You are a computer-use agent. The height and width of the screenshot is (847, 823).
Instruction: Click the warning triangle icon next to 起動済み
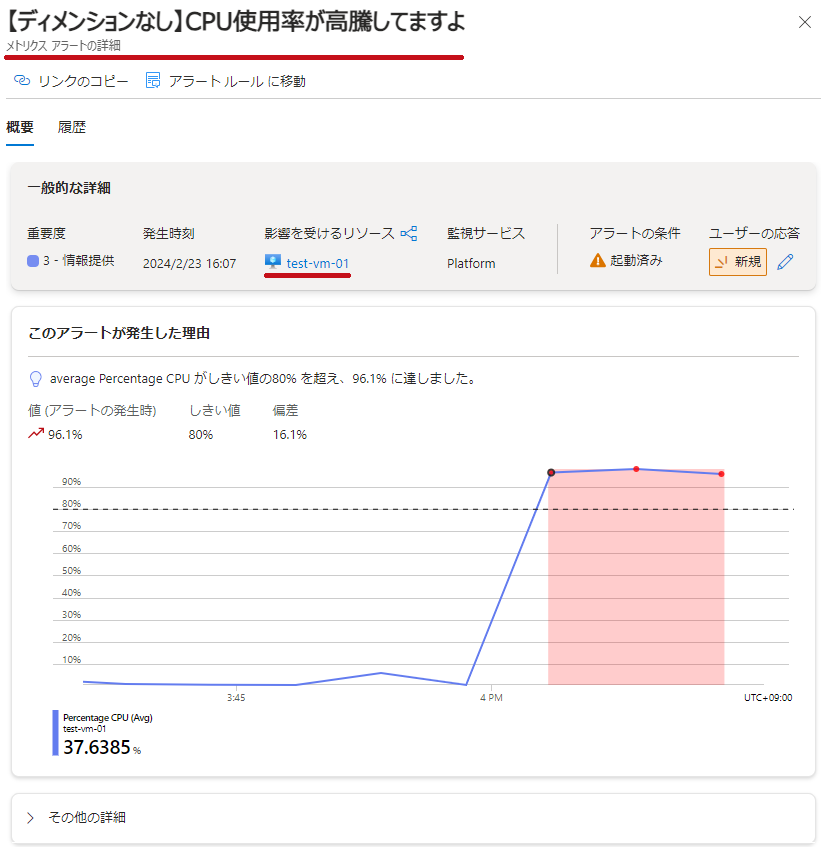pyautogui.click(x=598, y=260)
